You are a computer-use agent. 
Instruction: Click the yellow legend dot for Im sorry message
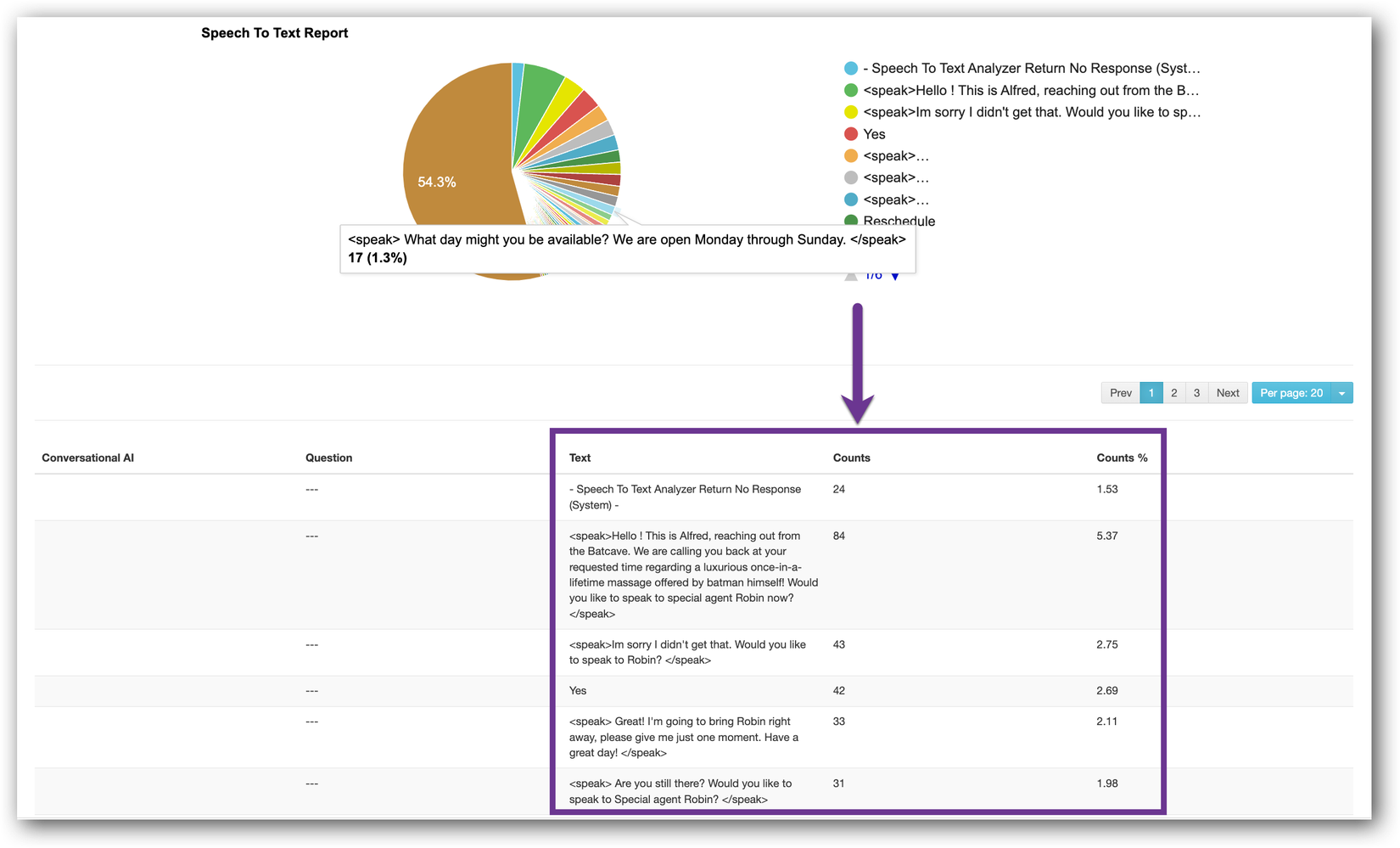pyautogui.click(x=851, y=112)
